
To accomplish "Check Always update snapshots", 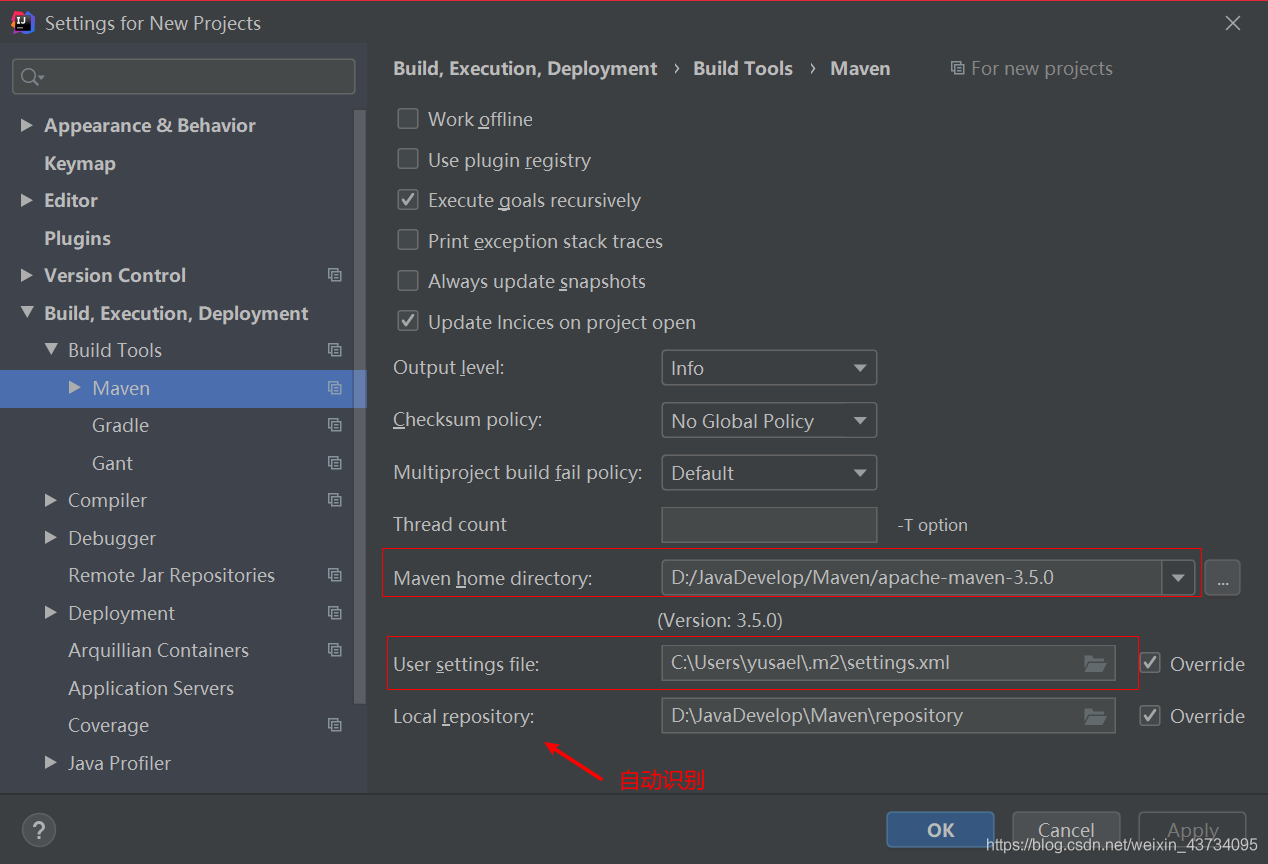I will pyautogui.click(x=408, y=281).
